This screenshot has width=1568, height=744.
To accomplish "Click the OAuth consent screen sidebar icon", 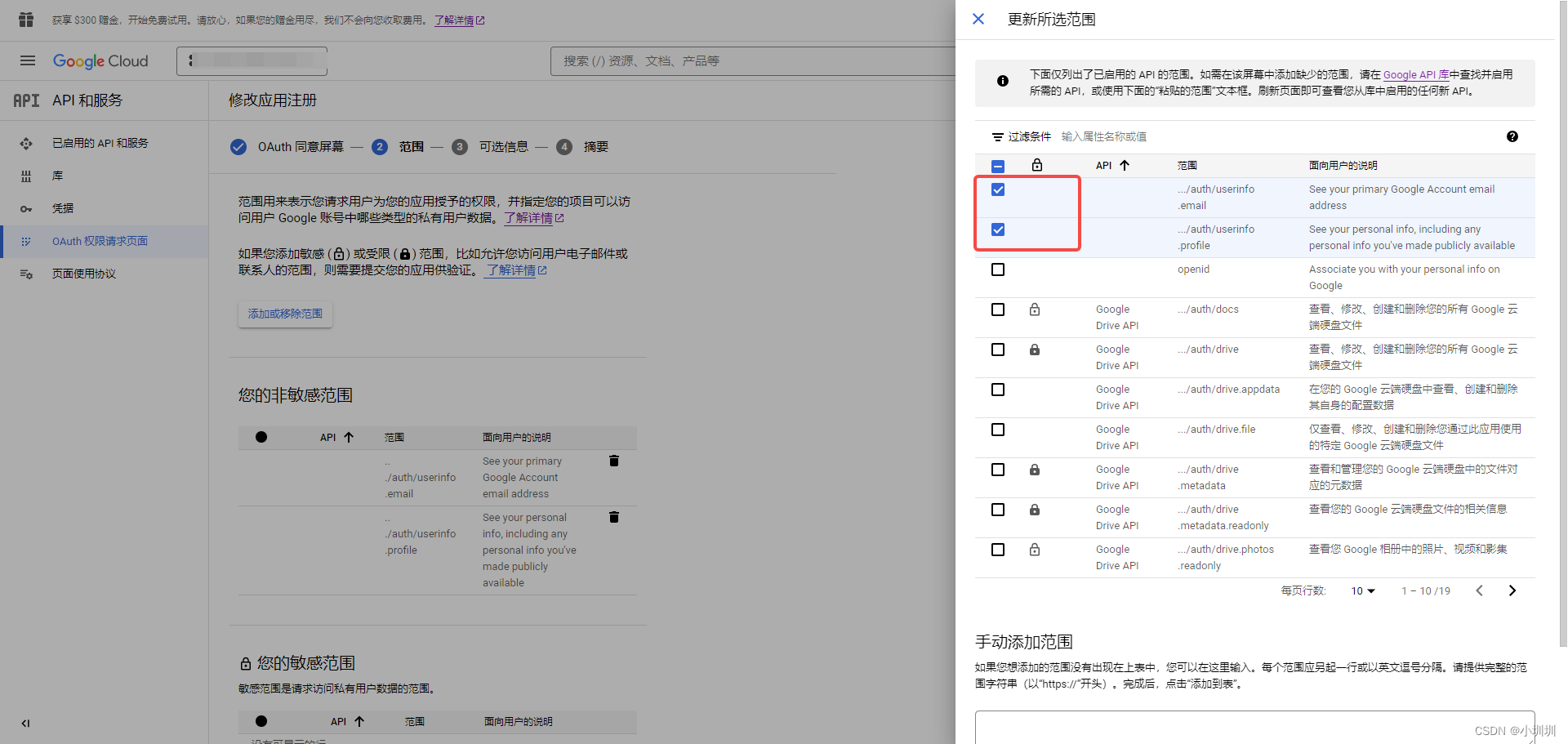I will point(26,241).
